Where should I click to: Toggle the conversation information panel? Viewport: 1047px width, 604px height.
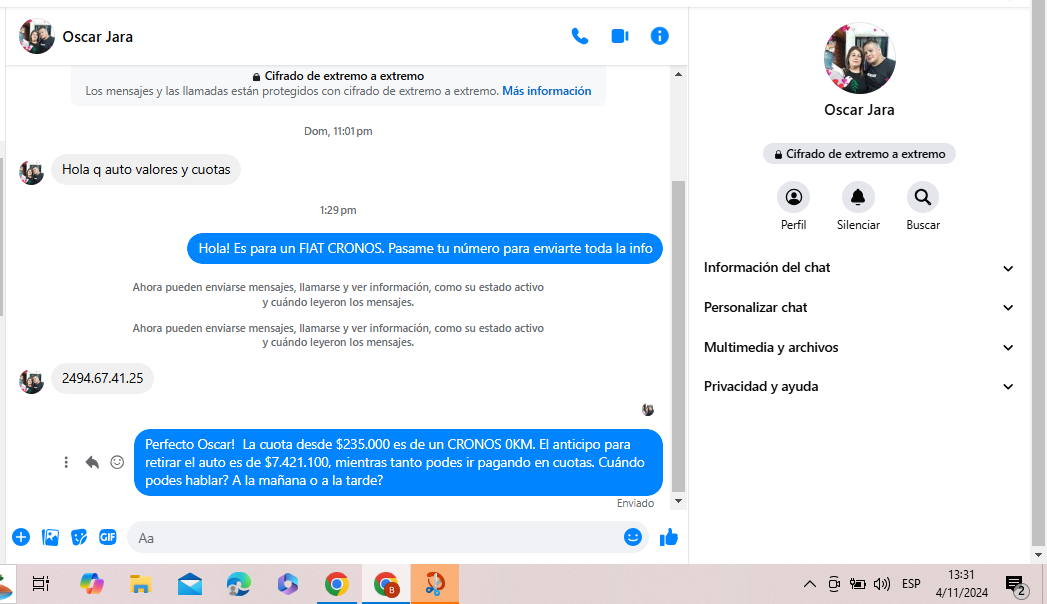point(659,36)
